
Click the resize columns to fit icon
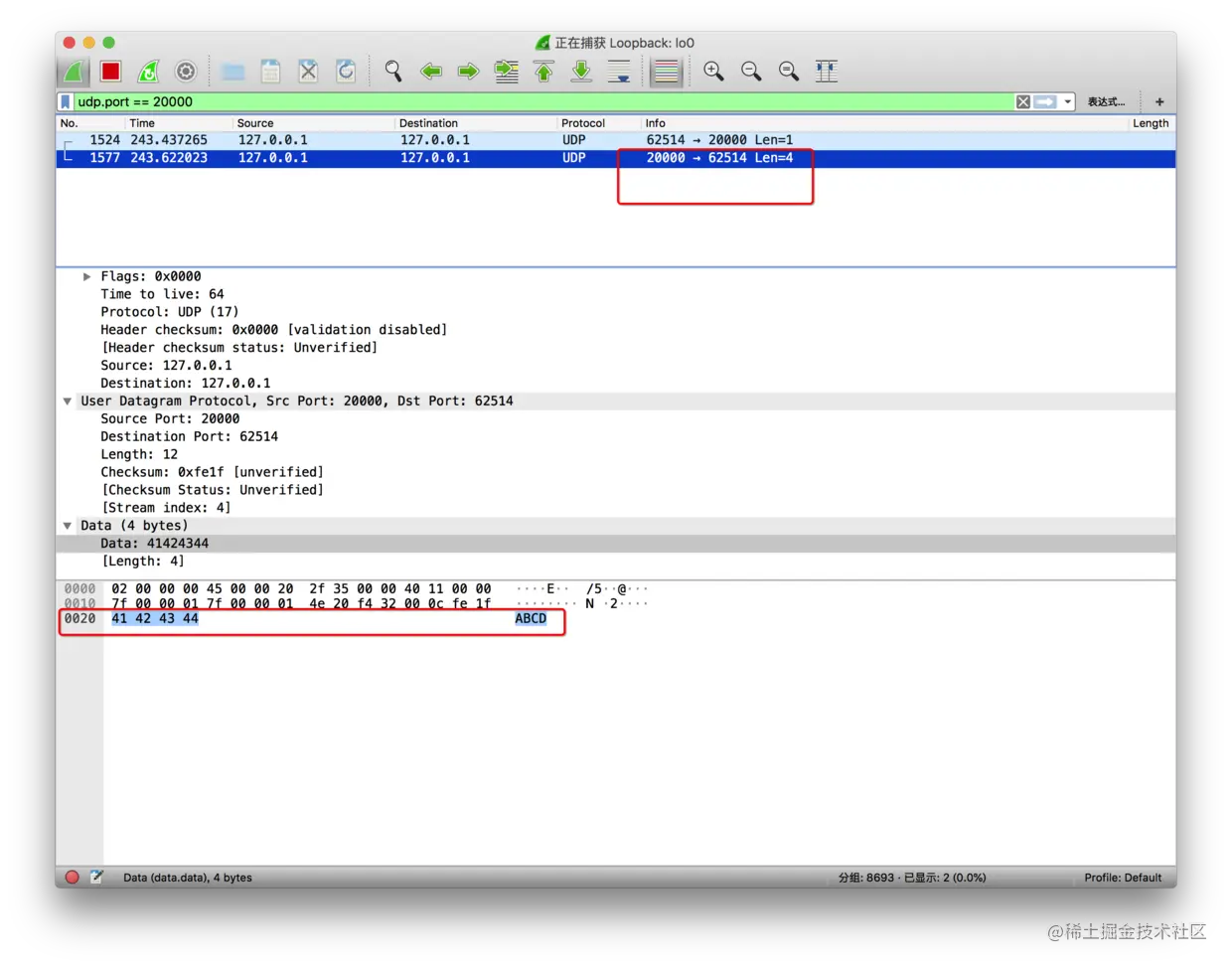(x=827, y=72)
